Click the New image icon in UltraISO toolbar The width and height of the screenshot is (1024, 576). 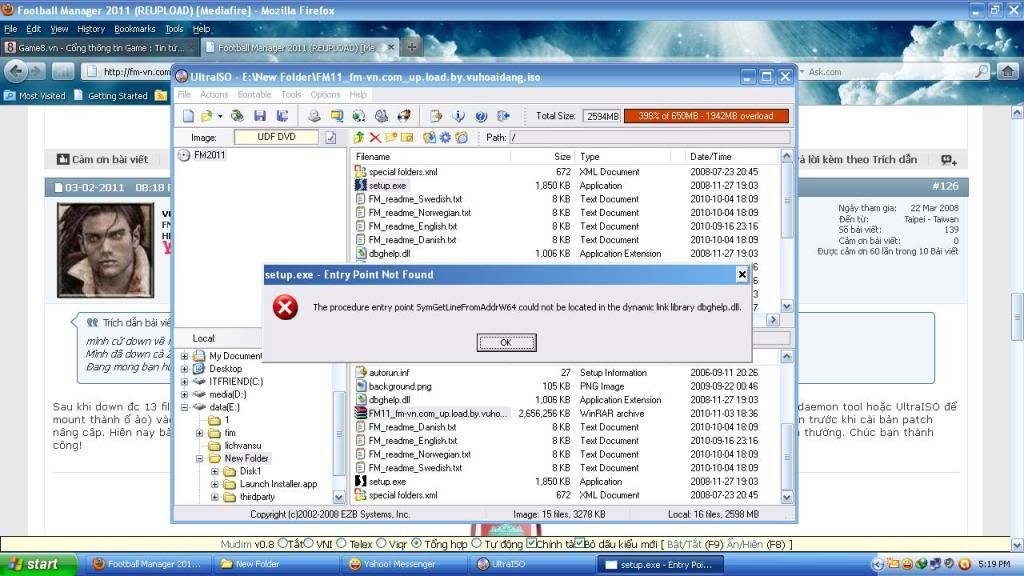pyautogui.click(x=187, y=116)
